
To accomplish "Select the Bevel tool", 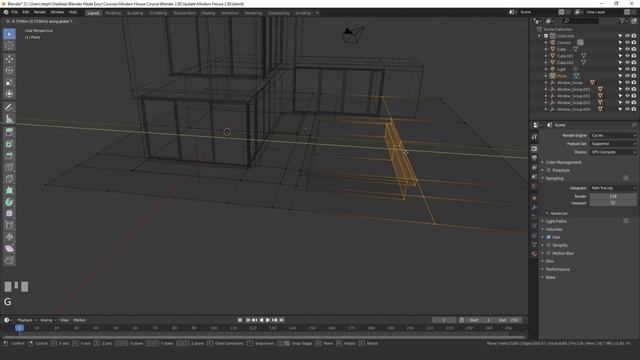I will point(9,156).
